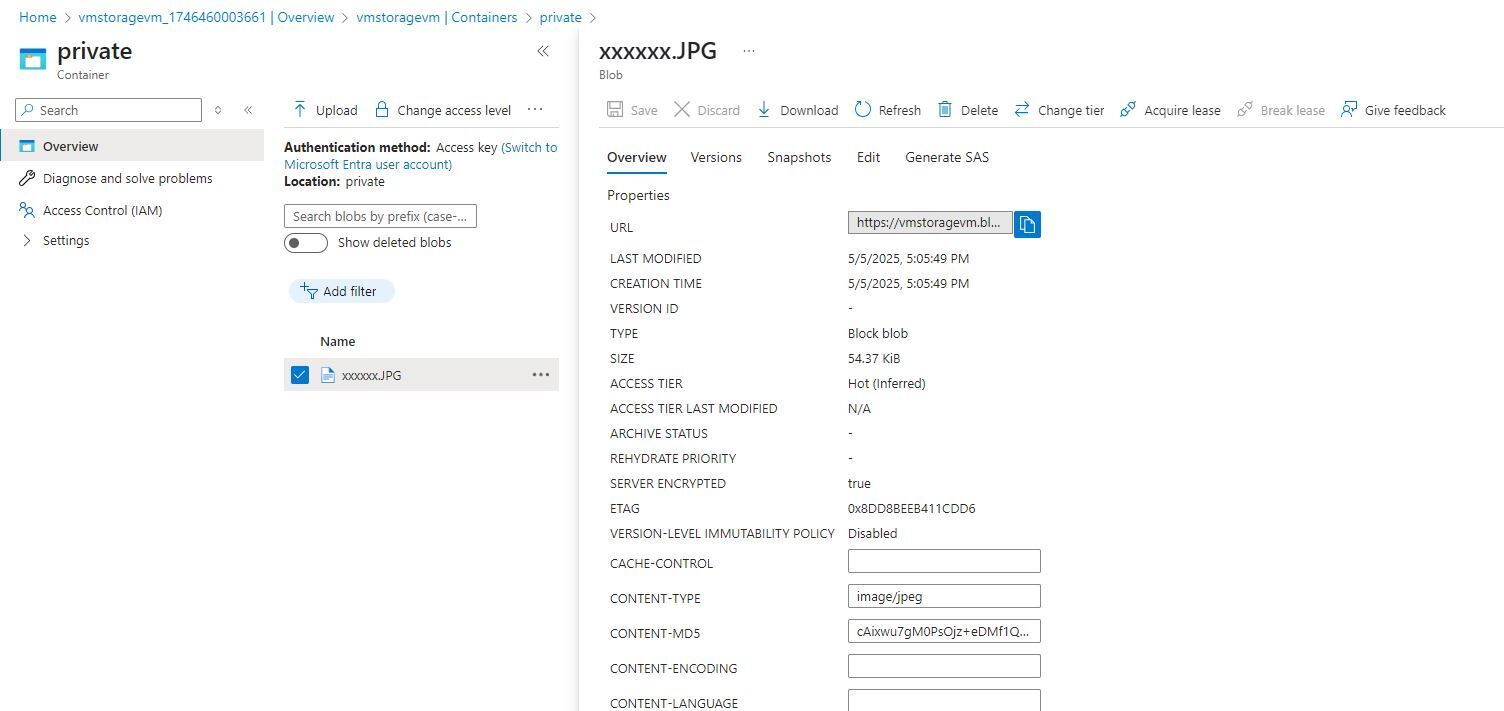Collapse the container pane with double chevron
The width and height of the screenshot is (1504, 711).
click(543, 51)
